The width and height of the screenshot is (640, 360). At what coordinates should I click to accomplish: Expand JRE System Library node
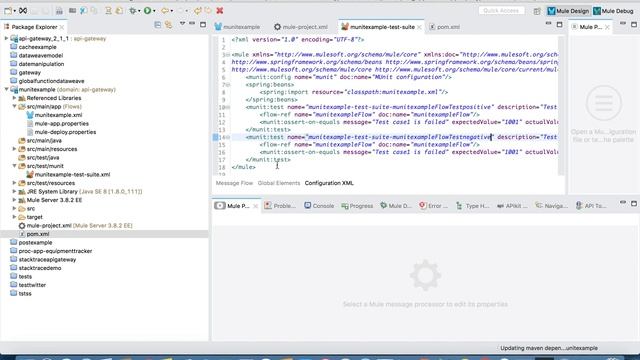click(x=14, y=191)
